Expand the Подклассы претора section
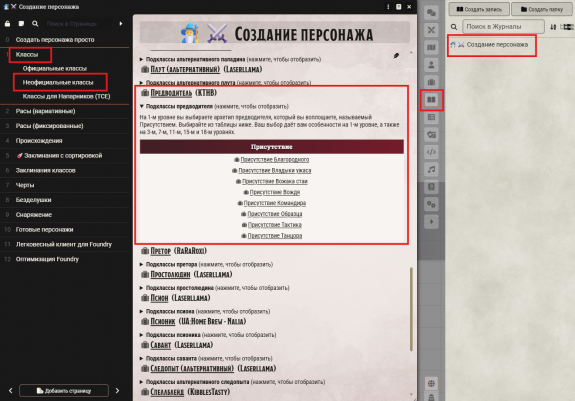The image size is (575, 401). 206,264
